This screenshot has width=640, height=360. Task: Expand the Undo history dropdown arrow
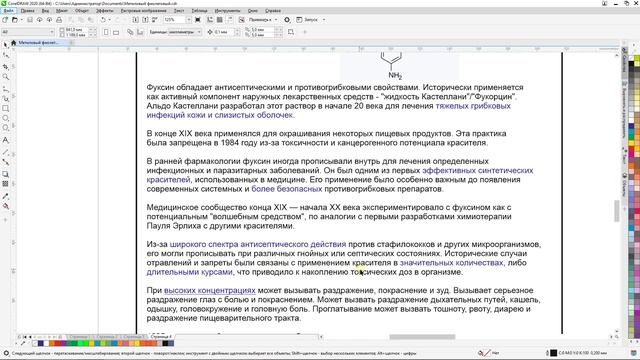(110, 20)
